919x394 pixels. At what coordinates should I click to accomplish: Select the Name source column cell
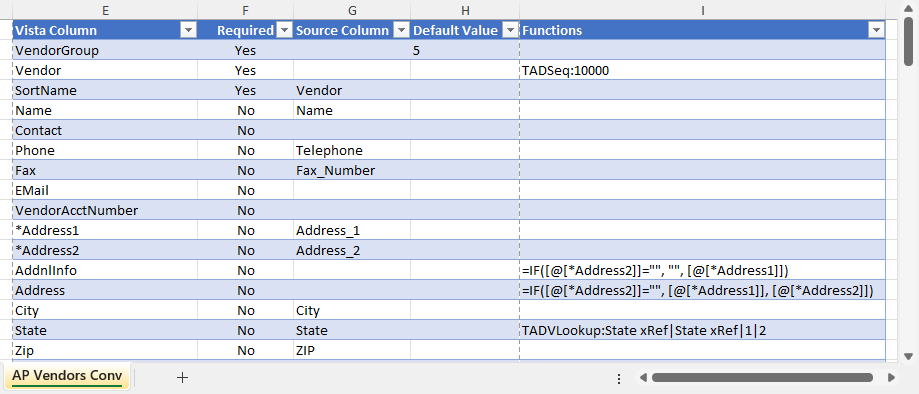coord(352,110)
